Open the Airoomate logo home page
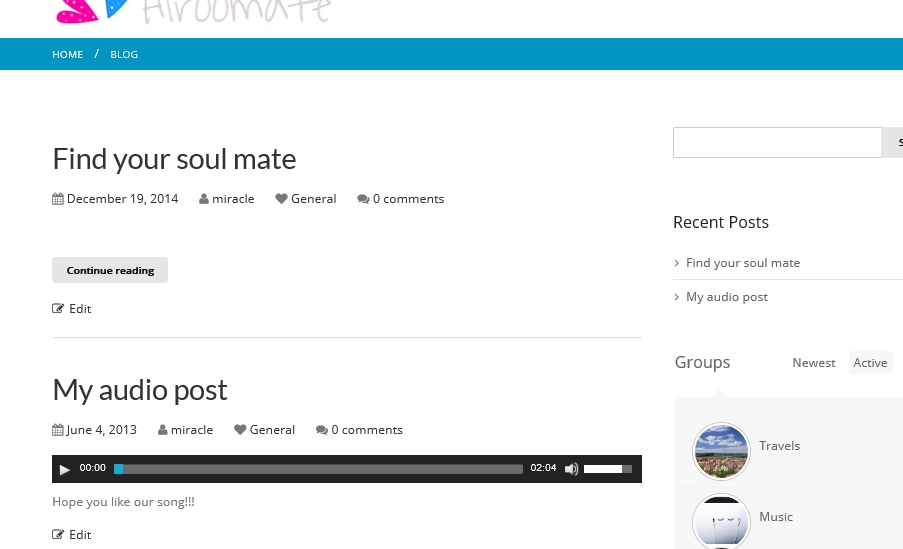The height and width of the screenshot is (549, 903). 192,10
